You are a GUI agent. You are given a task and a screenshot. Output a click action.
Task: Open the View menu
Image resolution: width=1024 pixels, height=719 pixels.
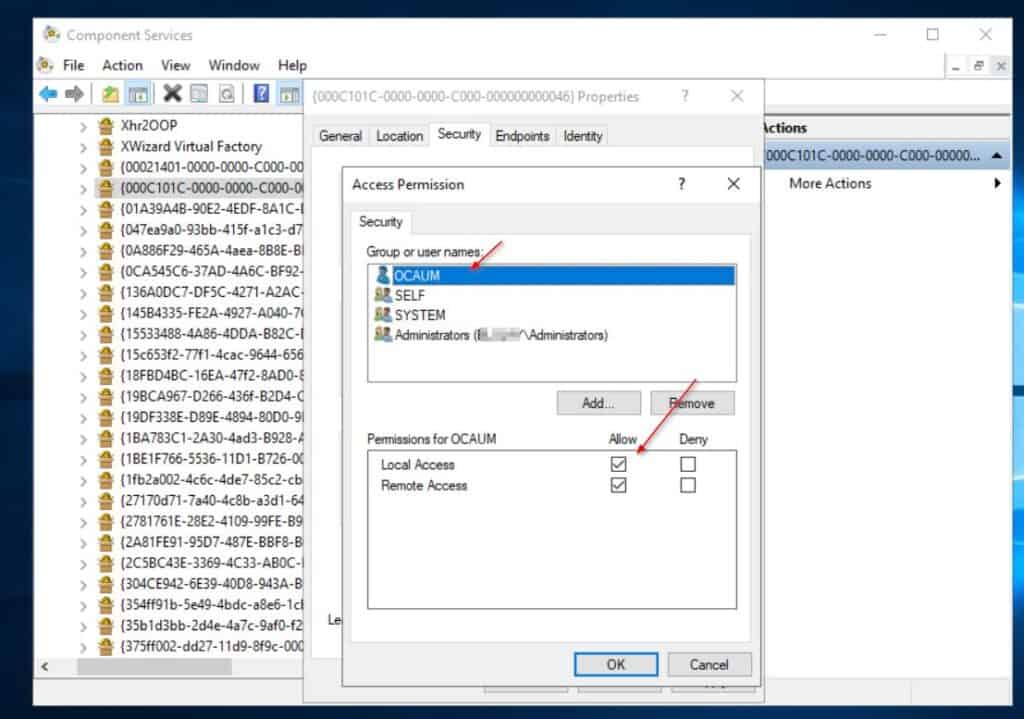tap(176, 65)
